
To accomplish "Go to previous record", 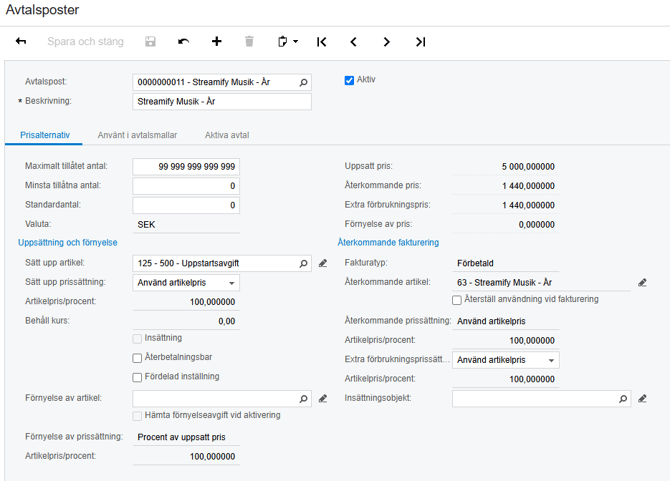I will click(353, 42).
